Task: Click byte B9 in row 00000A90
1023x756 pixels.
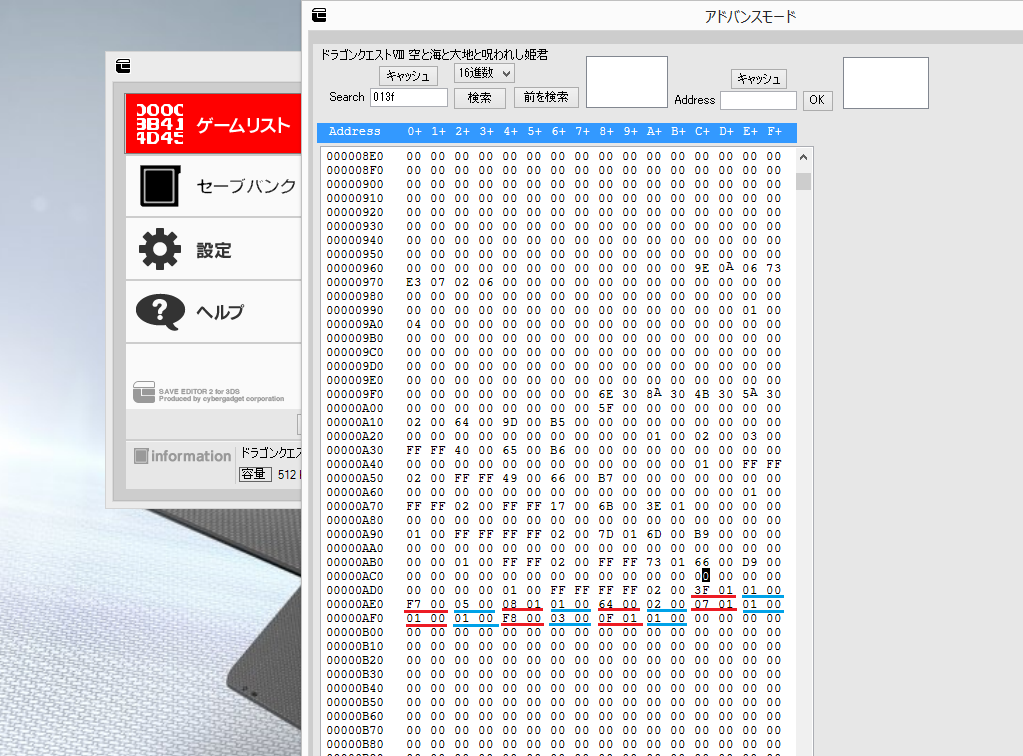Action: (x=702, y=534)
